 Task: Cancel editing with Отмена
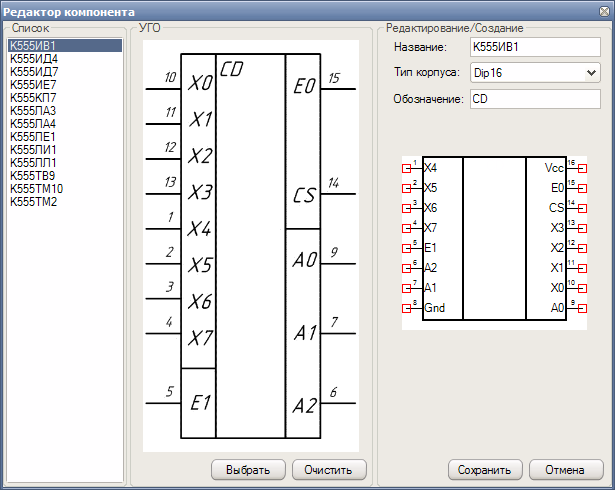566,470
